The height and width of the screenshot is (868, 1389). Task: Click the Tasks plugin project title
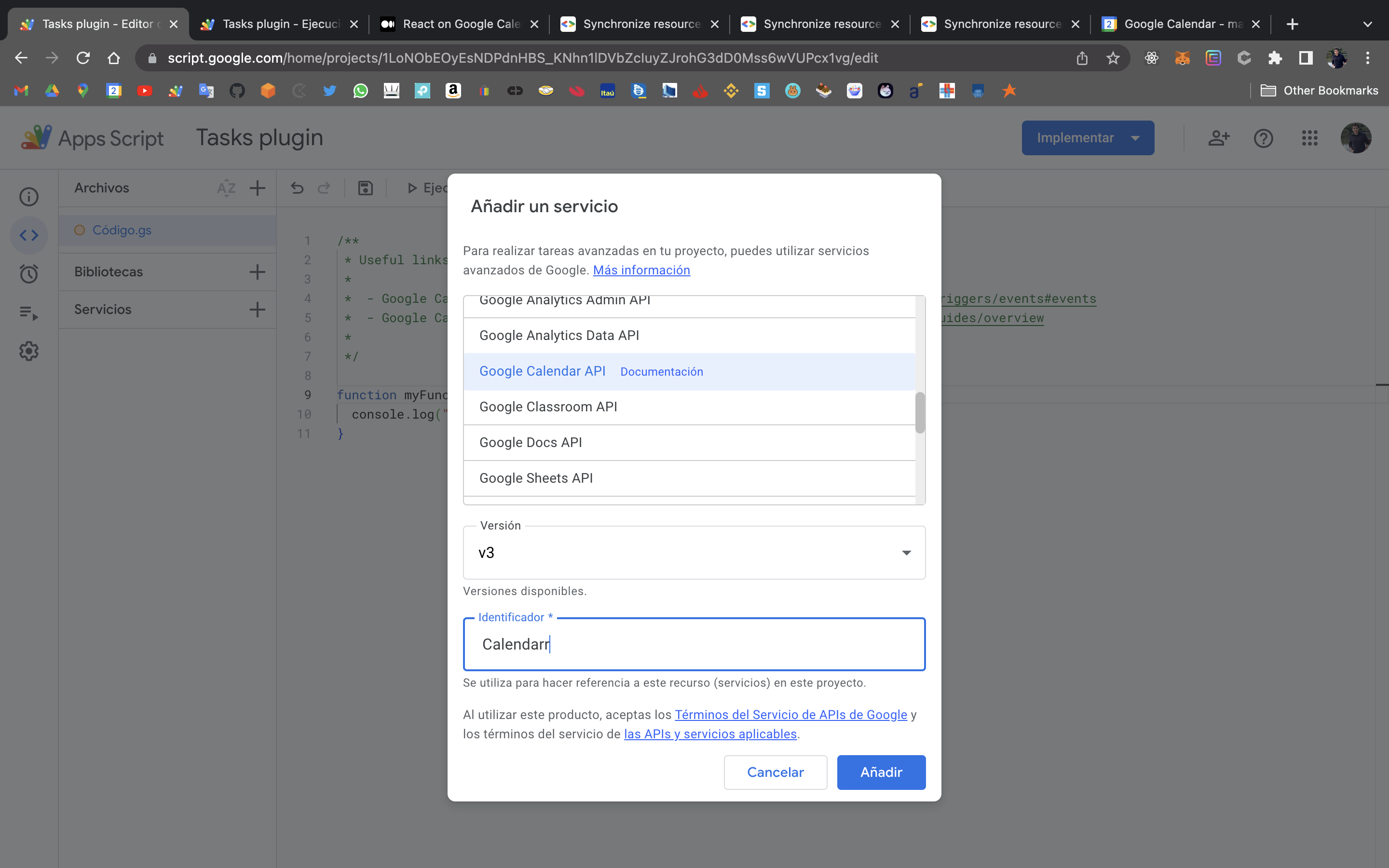[259, 138]
